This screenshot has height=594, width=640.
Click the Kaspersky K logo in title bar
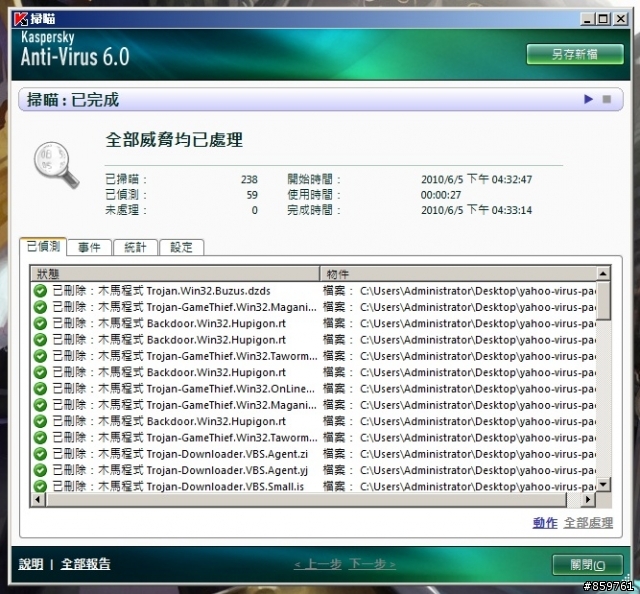(20, 19)
